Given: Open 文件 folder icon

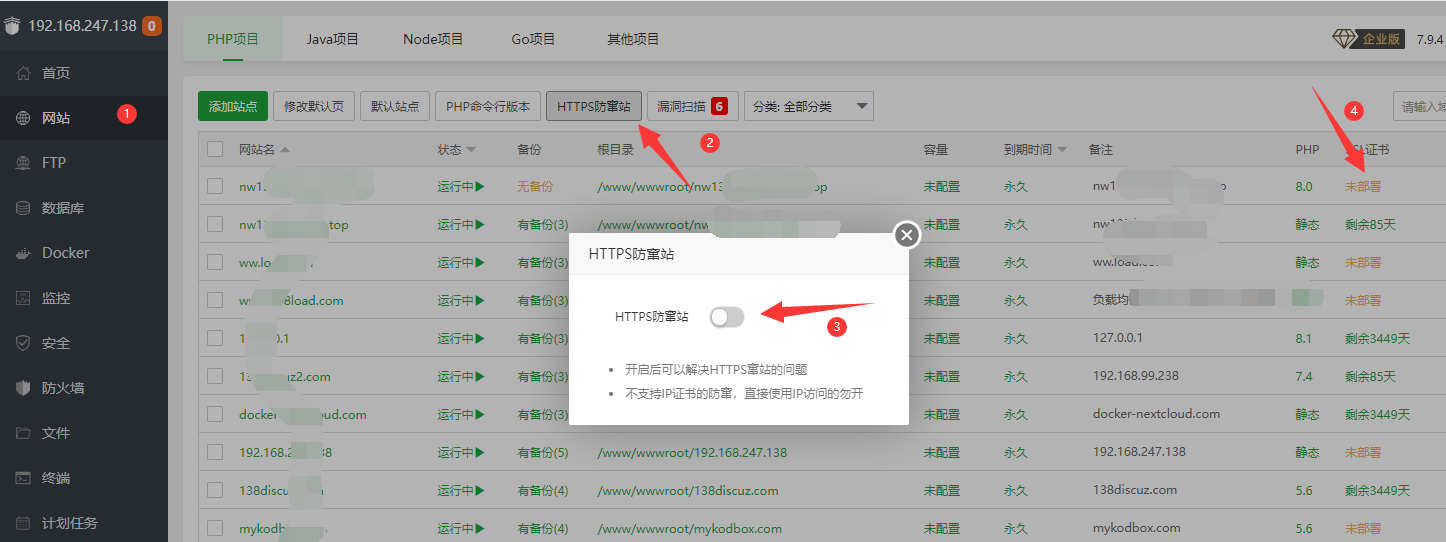Looking at the screenshot, I should click(24, 433).
